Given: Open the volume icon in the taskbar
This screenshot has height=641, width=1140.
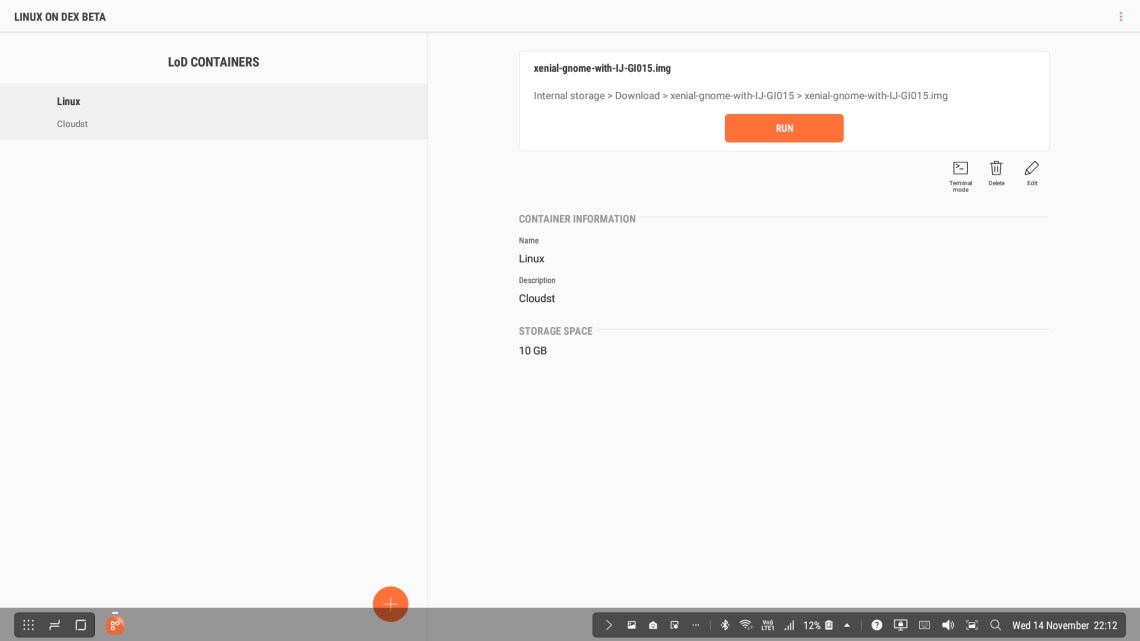Looking at the screenshot, I should [948, 624].
